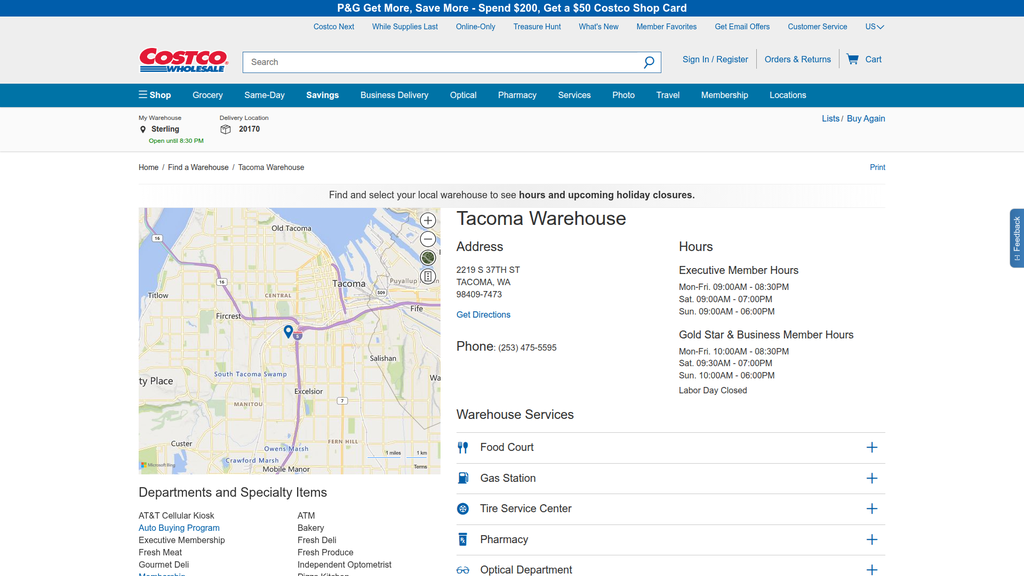Open Membership in the navigation bar
Viewport: 1024px width, 576px height.
(x=724, y=95)
